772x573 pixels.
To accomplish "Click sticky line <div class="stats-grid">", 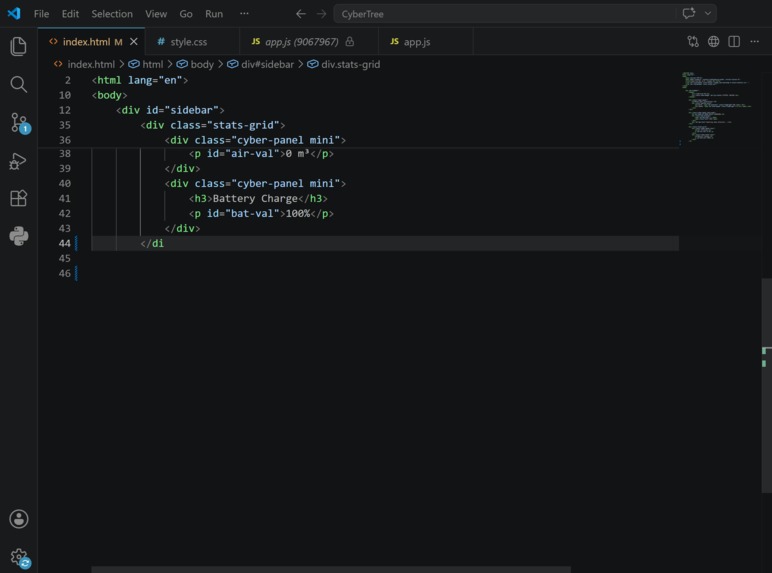I will point(213,125).
